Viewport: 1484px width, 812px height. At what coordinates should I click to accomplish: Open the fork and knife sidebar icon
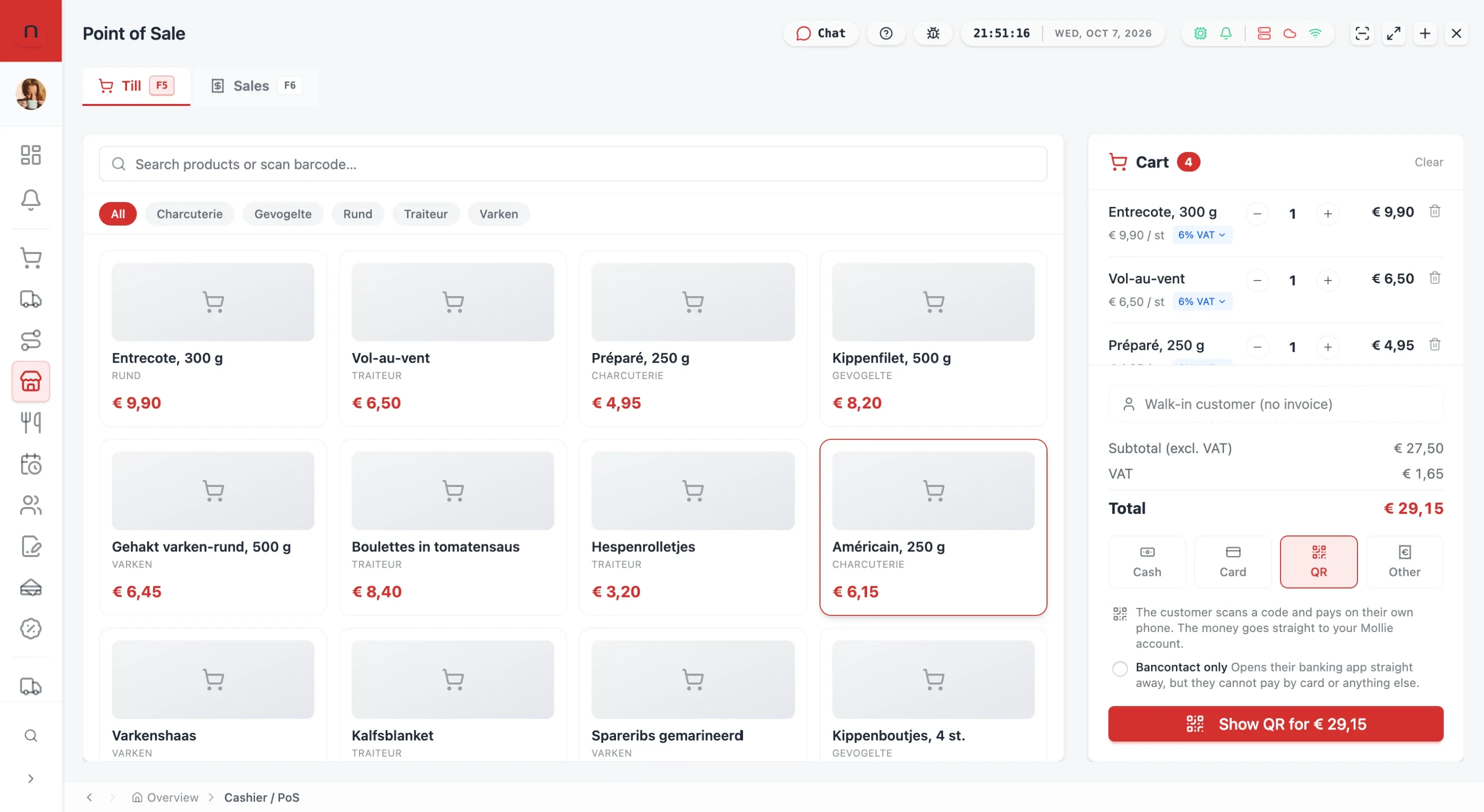point(30,422)
